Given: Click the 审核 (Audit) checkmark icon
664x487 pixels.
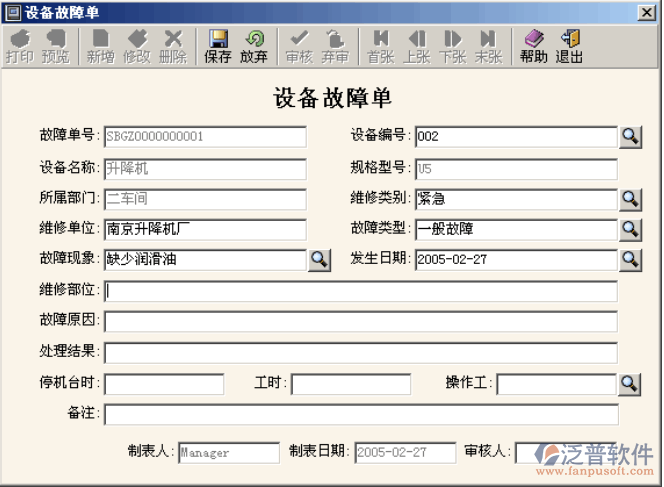Looking at the screenshot, I should [x=298, y=47].
